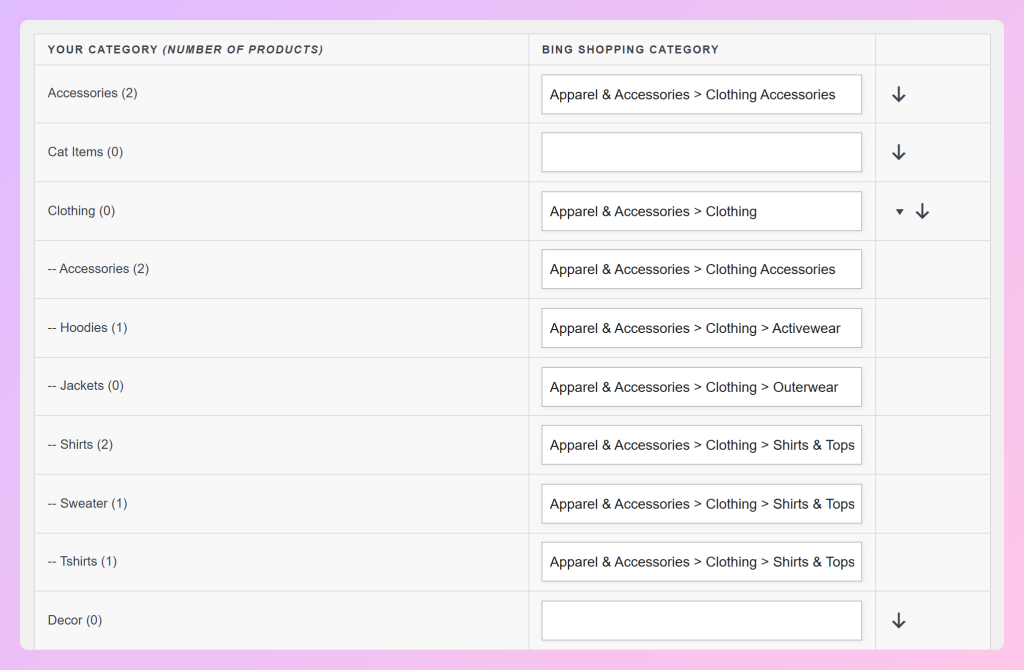Click the down arrow in the Clothing (0) row
Image resolution: width=1024 pixels, height=670 pixels.
coord(922,211)
